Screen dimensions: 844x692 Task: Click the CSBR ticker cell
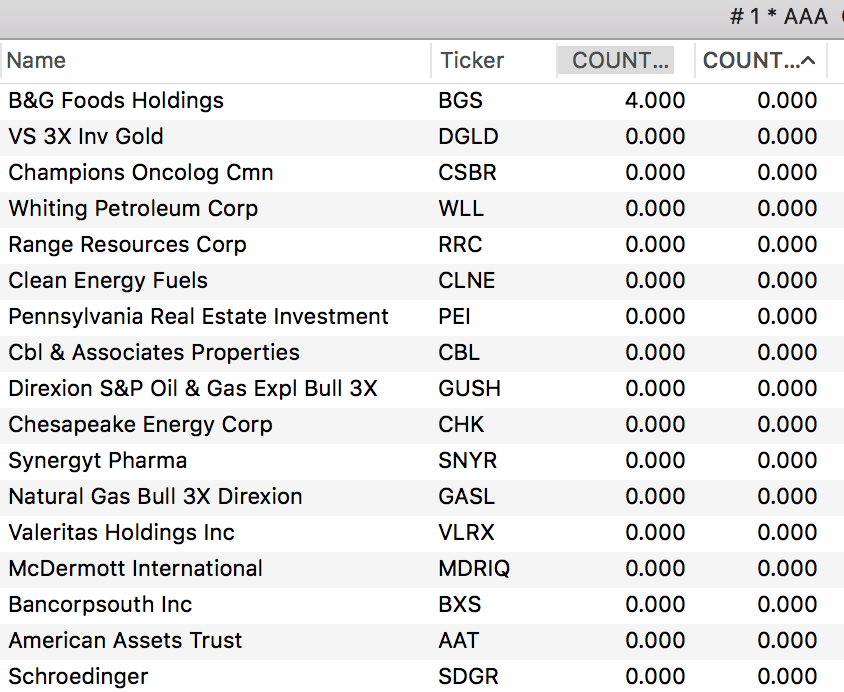(467, 173)
